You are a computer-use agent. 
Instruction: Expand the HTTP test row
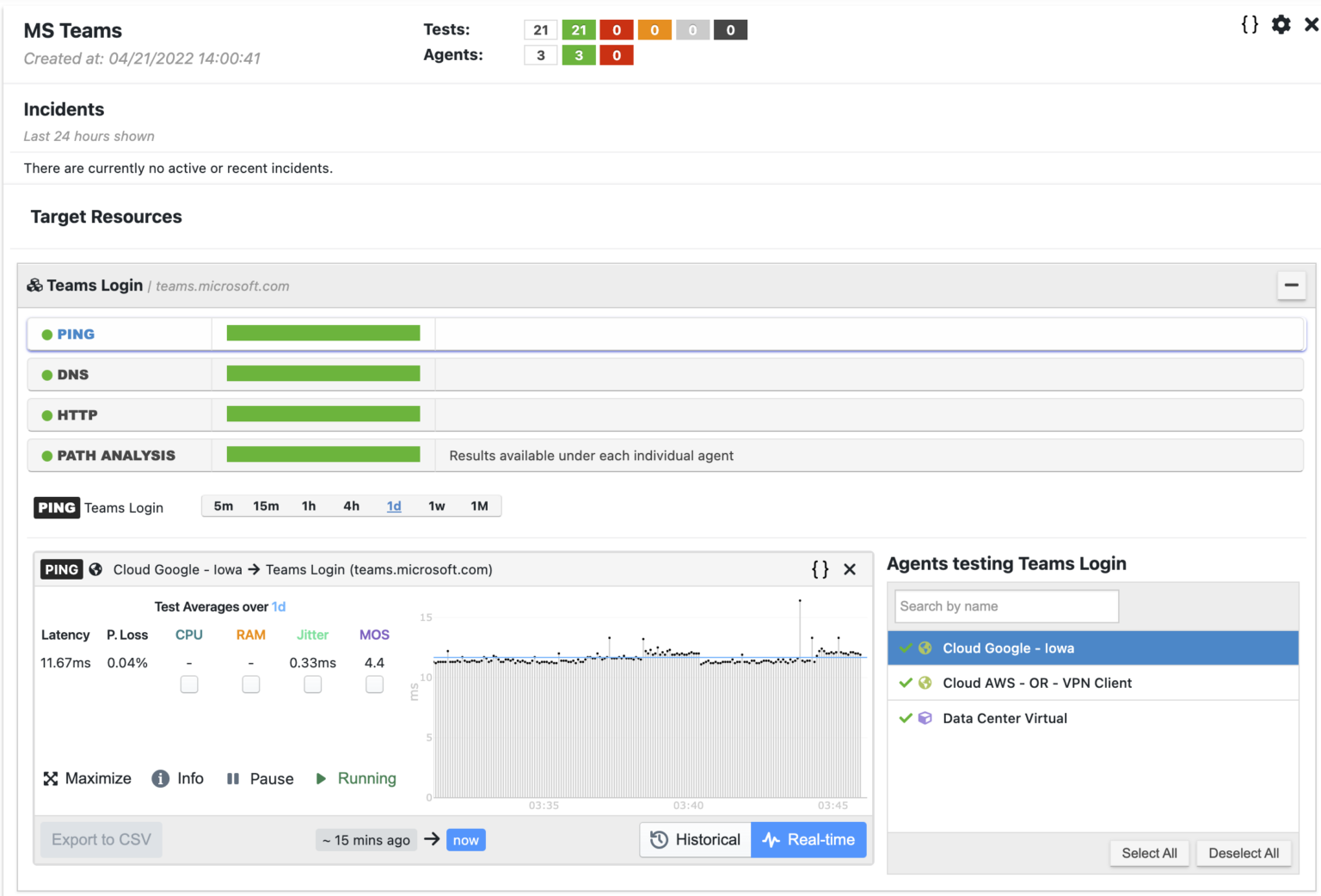[x=77, y=414]
